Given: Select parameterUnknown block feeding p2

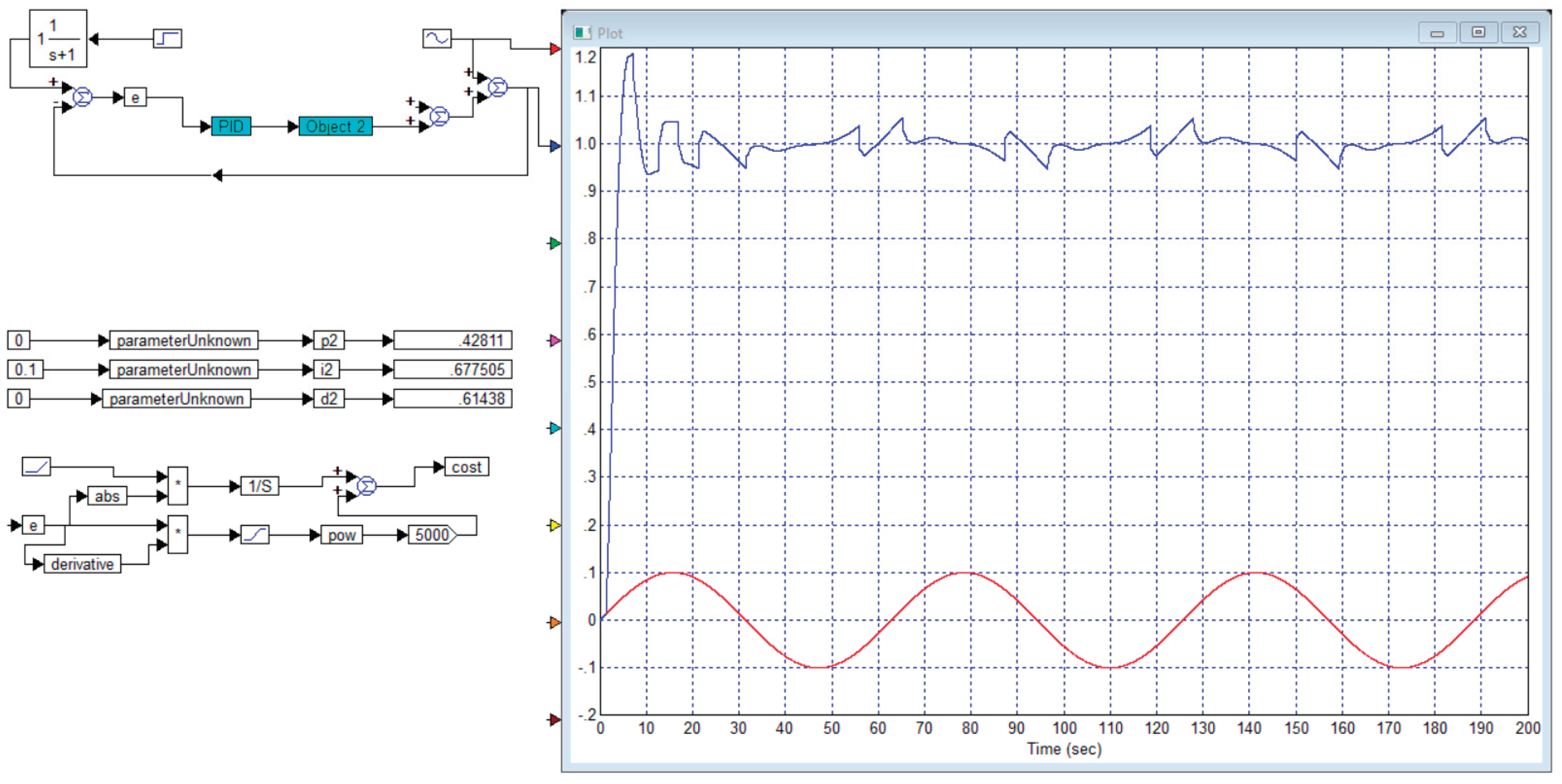Looking at the screenshot, I should (184, 340).
